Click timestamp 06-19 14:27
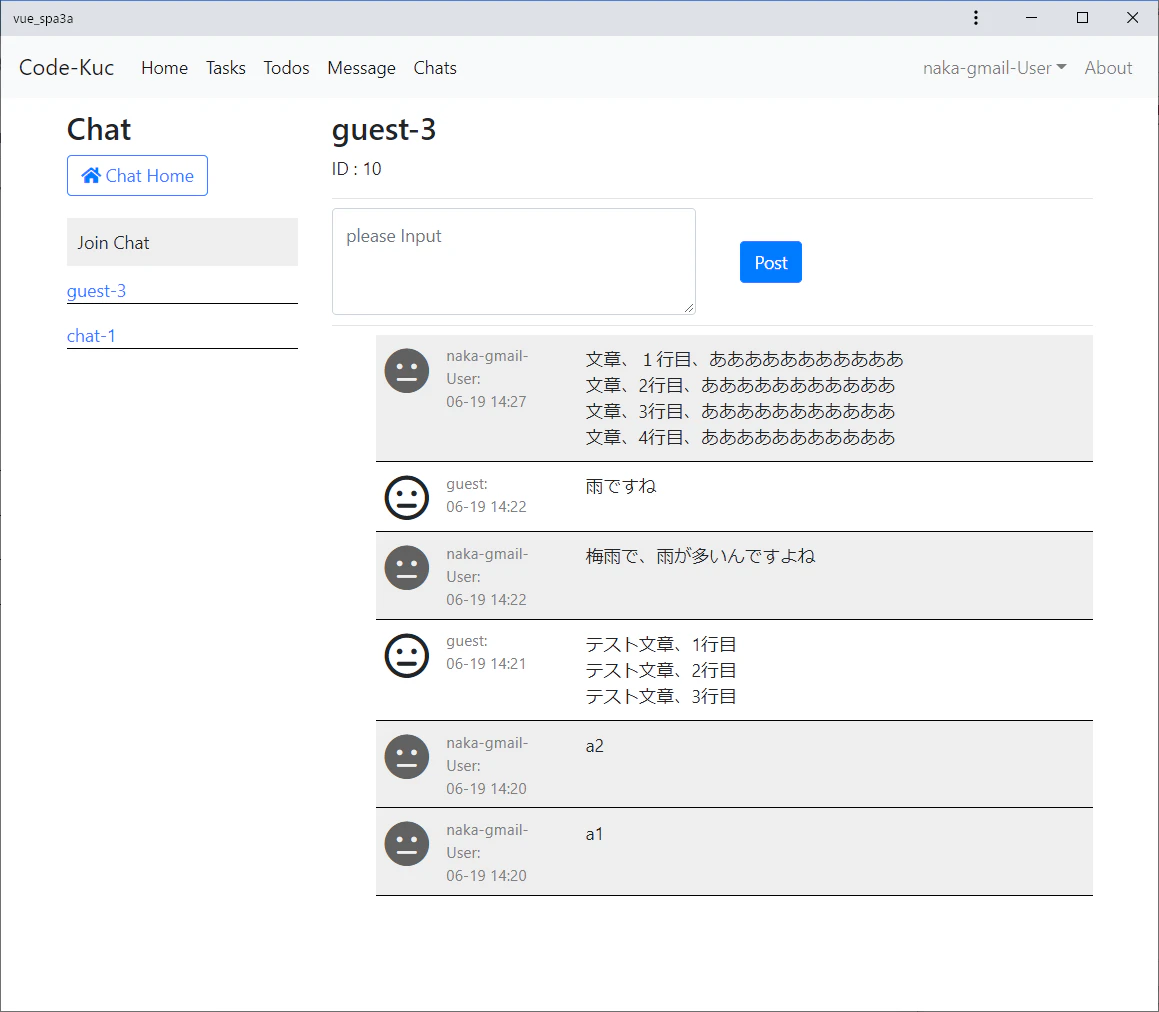1159x1012 pixels. pos(486,401)
